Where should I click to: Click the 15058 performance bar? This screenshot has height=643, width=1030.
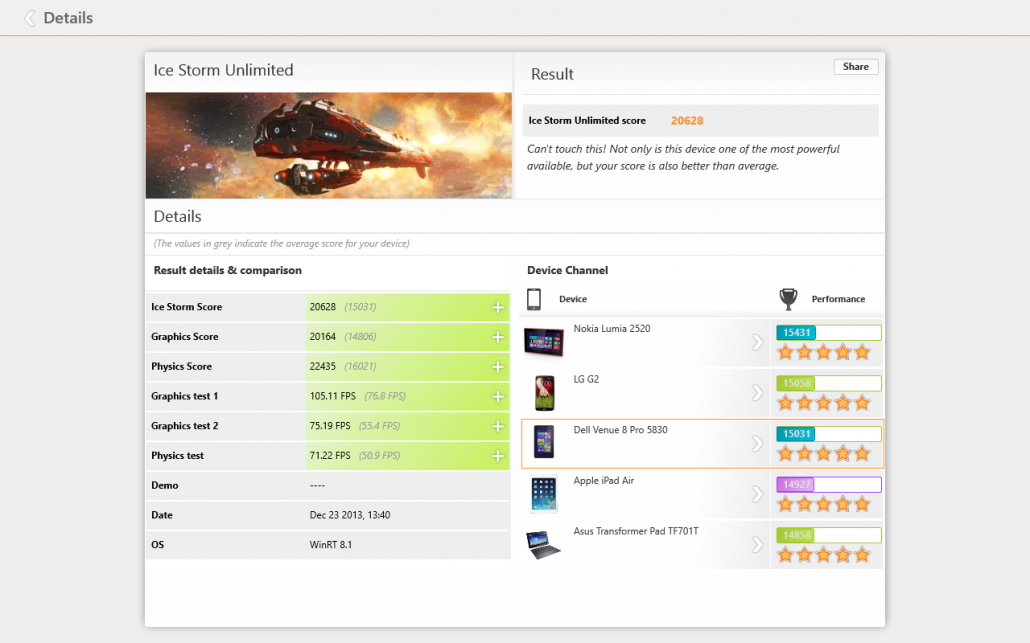pyautogui.click(x=828, y=383)
